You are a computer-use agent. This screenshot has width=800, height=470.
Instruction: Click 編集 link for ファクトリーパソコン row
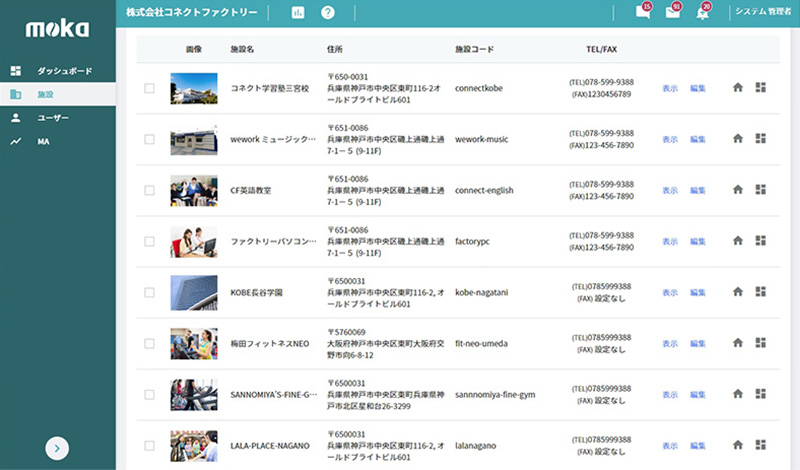pyautogui.click(x=697, y=241)
